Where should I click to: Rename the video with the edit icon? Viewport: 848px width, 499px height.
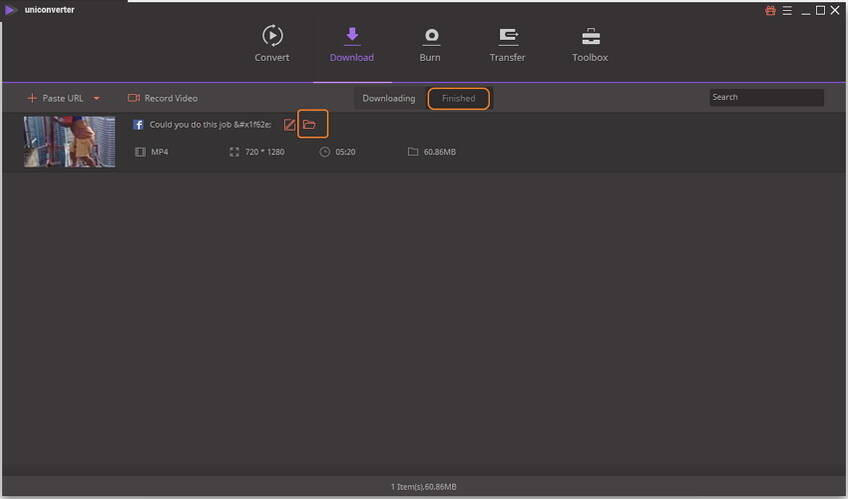pos(289,125)
